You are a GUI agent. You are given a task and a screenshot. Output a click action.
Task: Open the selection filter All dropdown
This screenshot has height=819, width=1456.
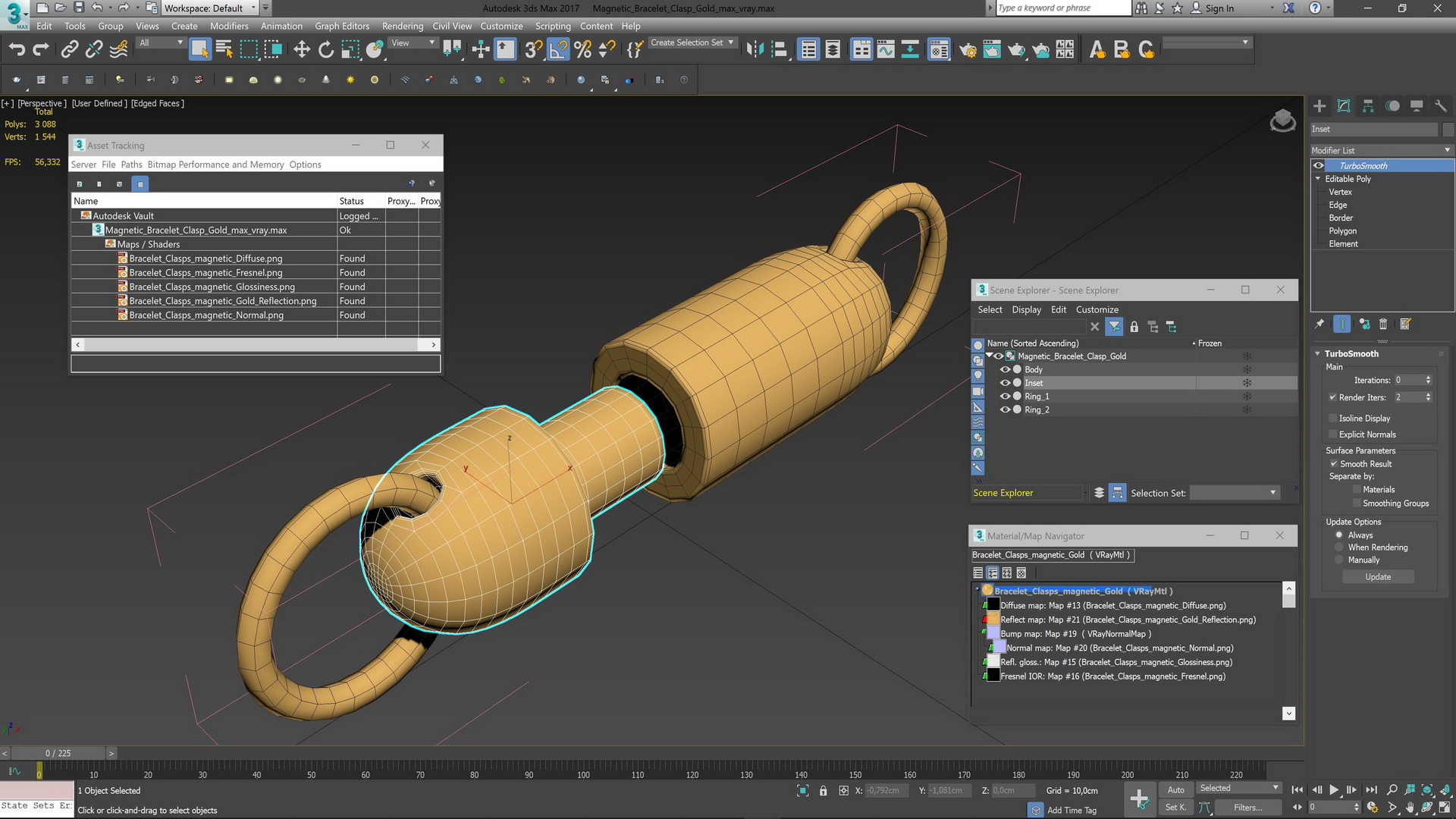point(161,43)
